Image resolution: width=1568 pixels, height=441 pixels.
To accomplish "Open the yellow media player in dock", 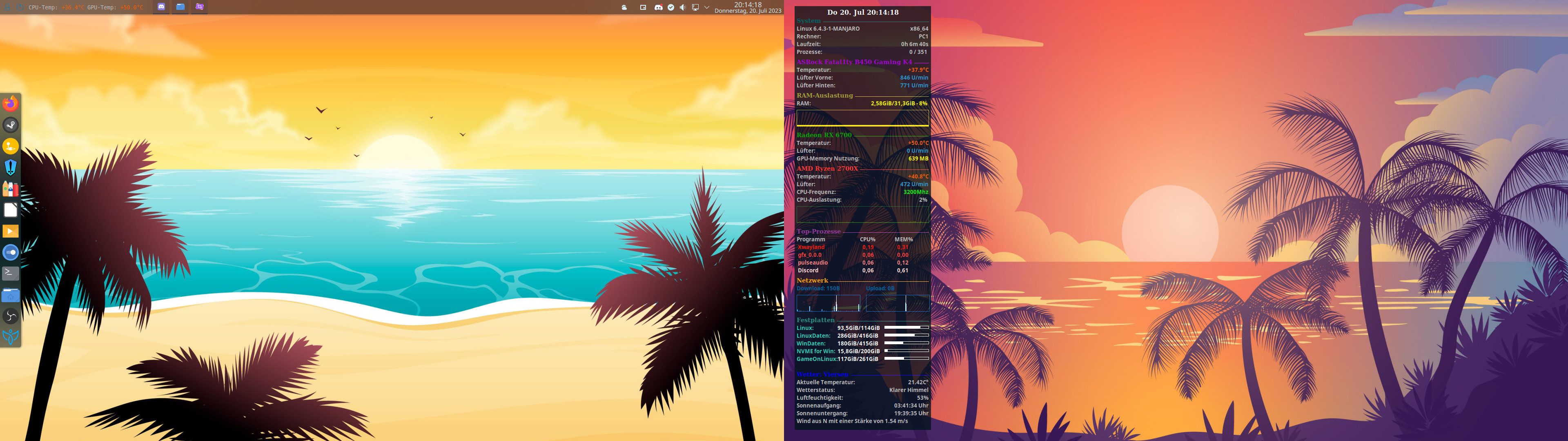I will coord(10,231).
